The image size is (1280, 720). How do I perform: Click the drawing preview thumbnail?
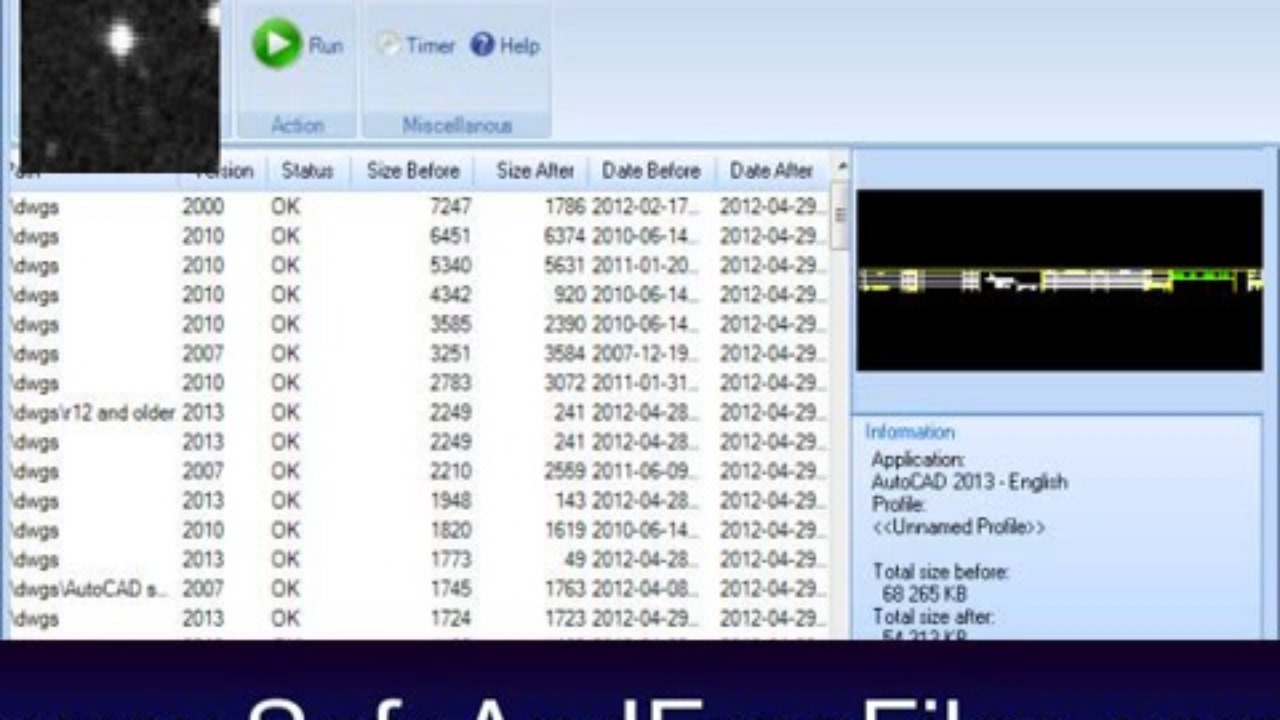[1060, 280]
